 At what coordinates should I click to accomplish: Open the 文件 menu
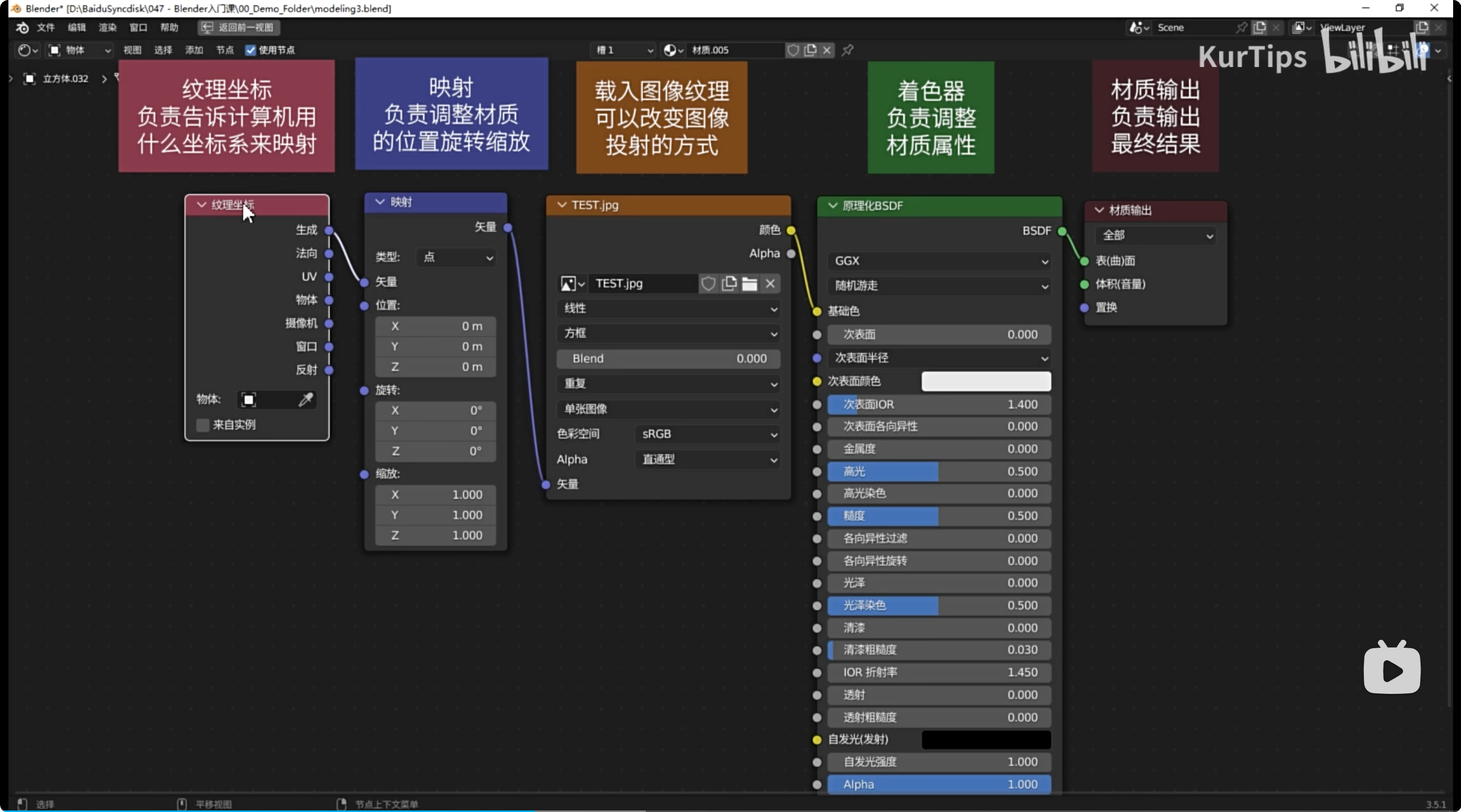(x=46, y=28)
